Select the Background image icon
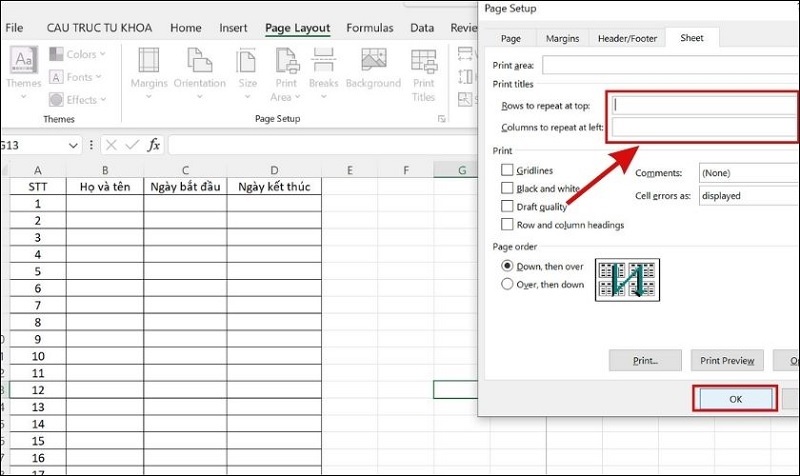Image resolution: width=800 pixels, height=476 pixels. click(x=373, y=63)
